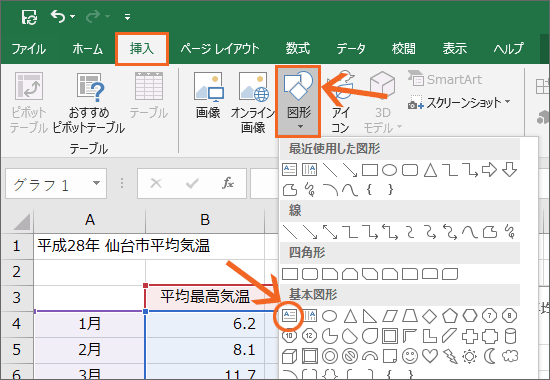Select row 1 header

16,246
